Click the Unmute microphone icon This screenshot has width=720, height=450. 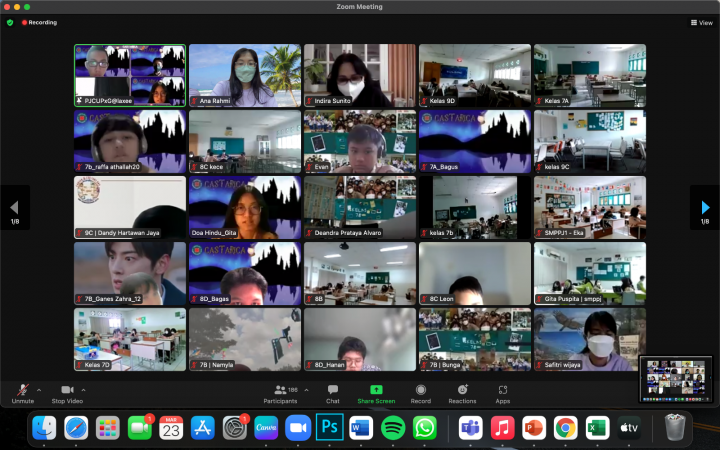[22, 389]
